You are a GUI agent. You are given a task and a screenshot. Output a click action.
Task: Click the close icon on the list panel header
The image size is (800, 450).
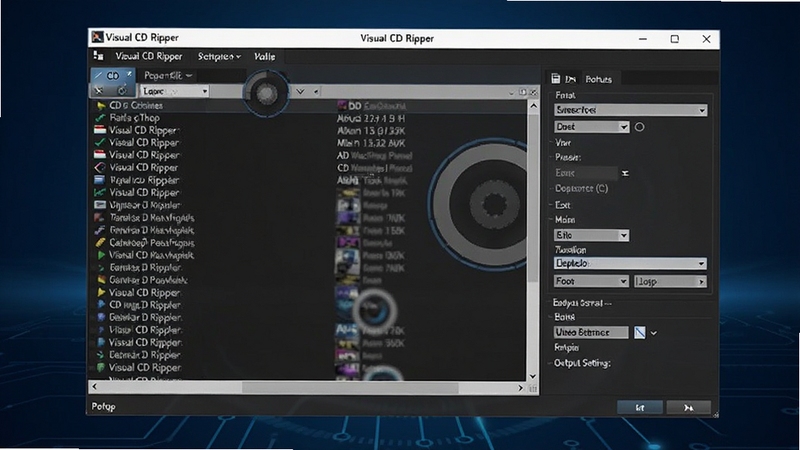point(533,92)
